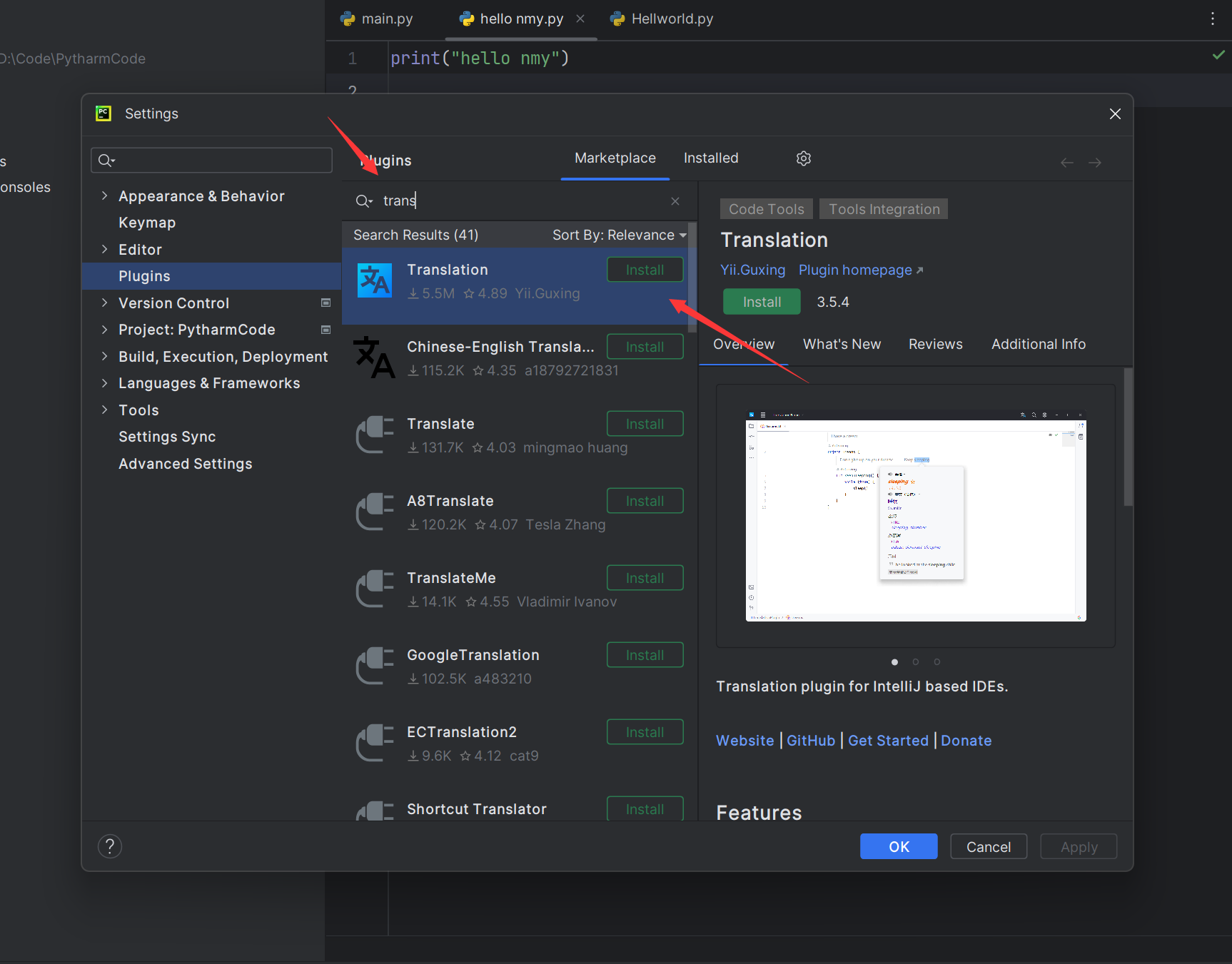This screenshot has height=964, width=1232.
Task: Close the hello nmy.py editor tab
Action: (x=580, y=19)
